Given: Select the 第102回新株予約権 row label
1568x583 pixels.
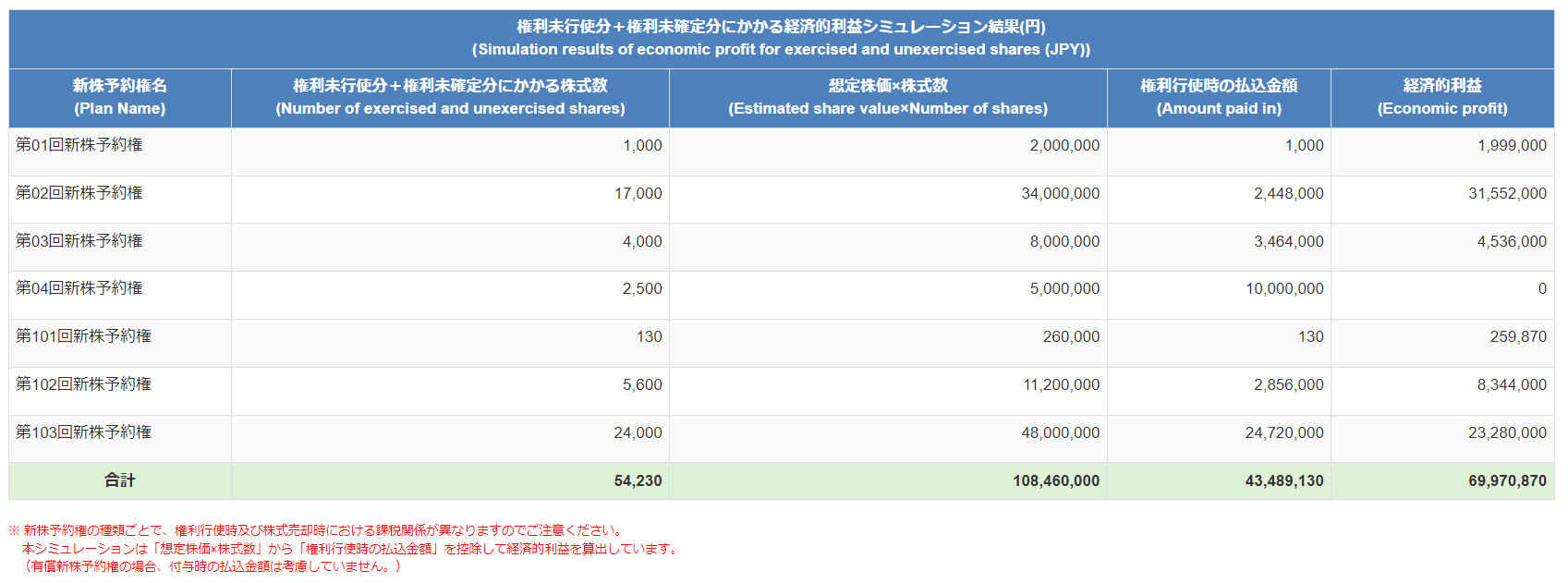Looking at the screenshot, I should [83, 384].
